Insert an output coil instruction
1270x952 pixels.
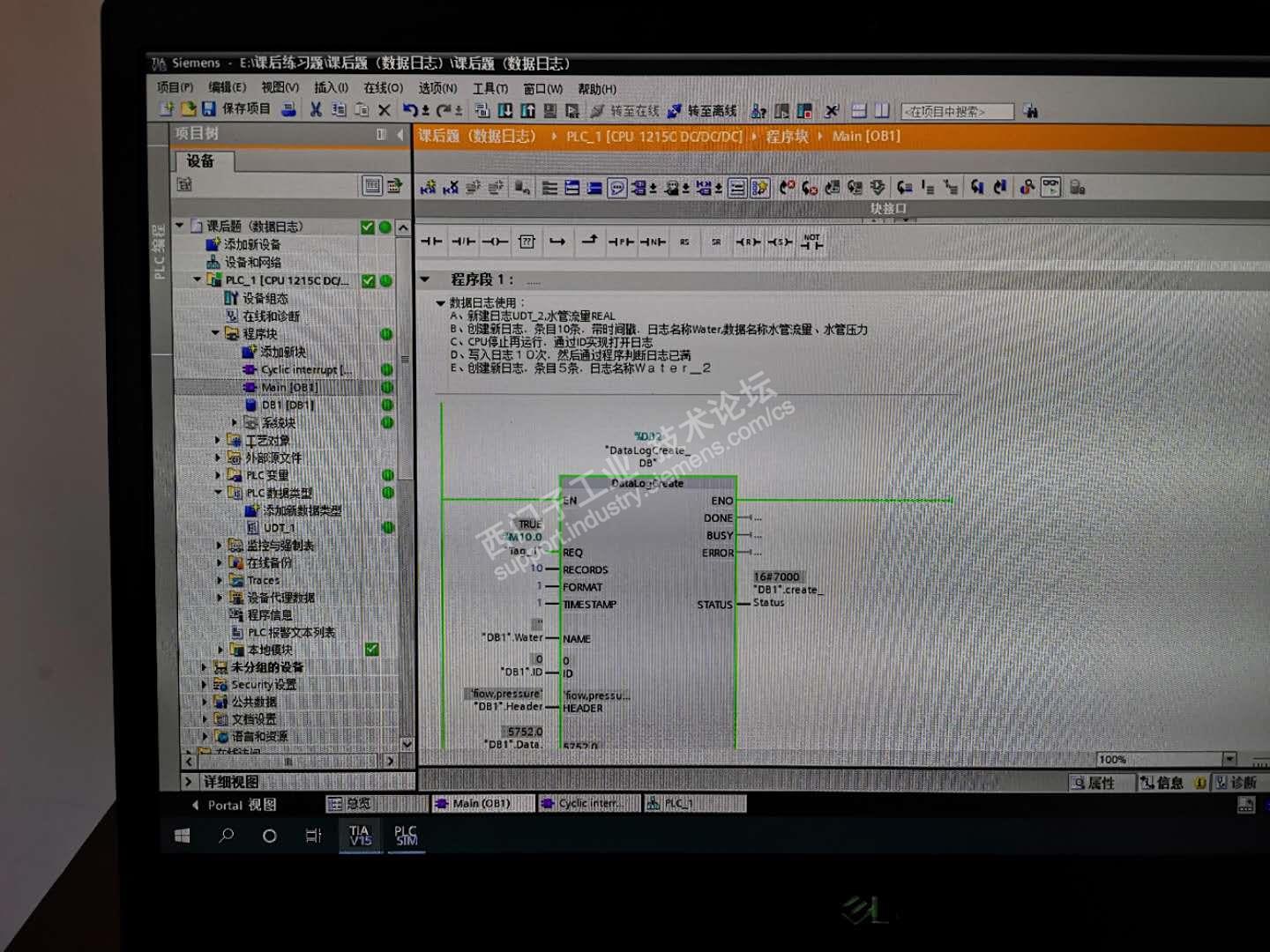[495, 241]
